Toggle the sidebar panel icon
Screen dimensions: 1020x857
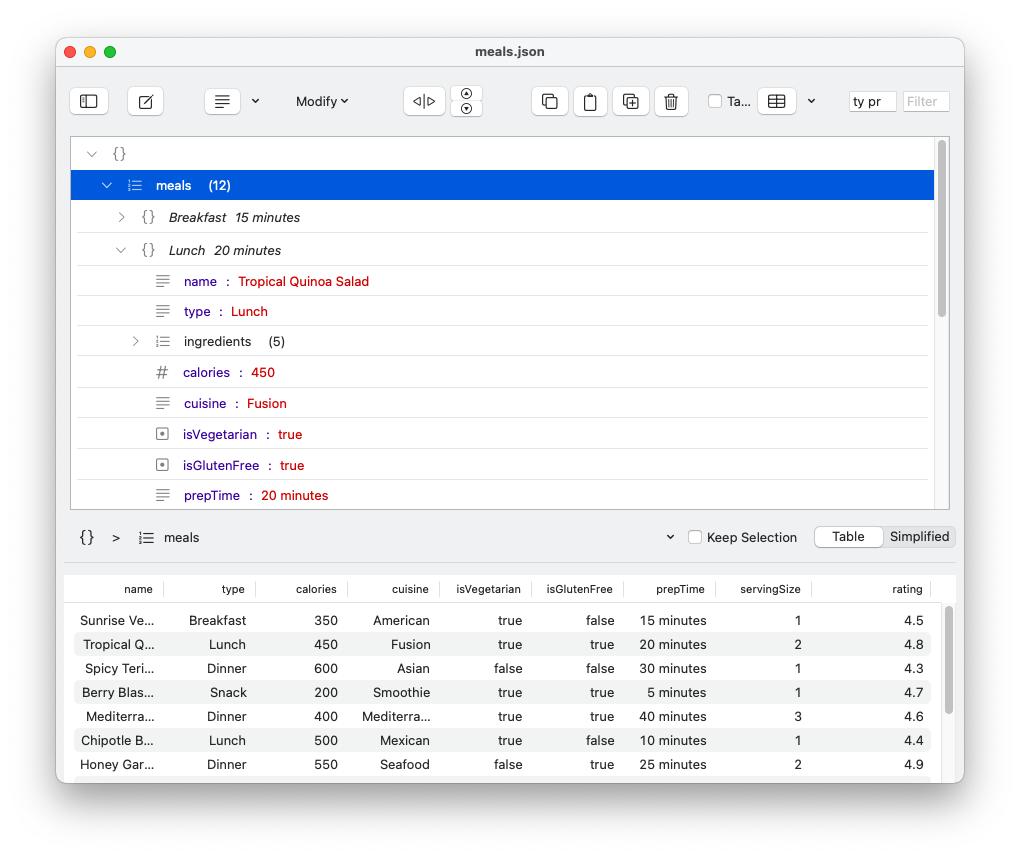click(x=88, y=101)
